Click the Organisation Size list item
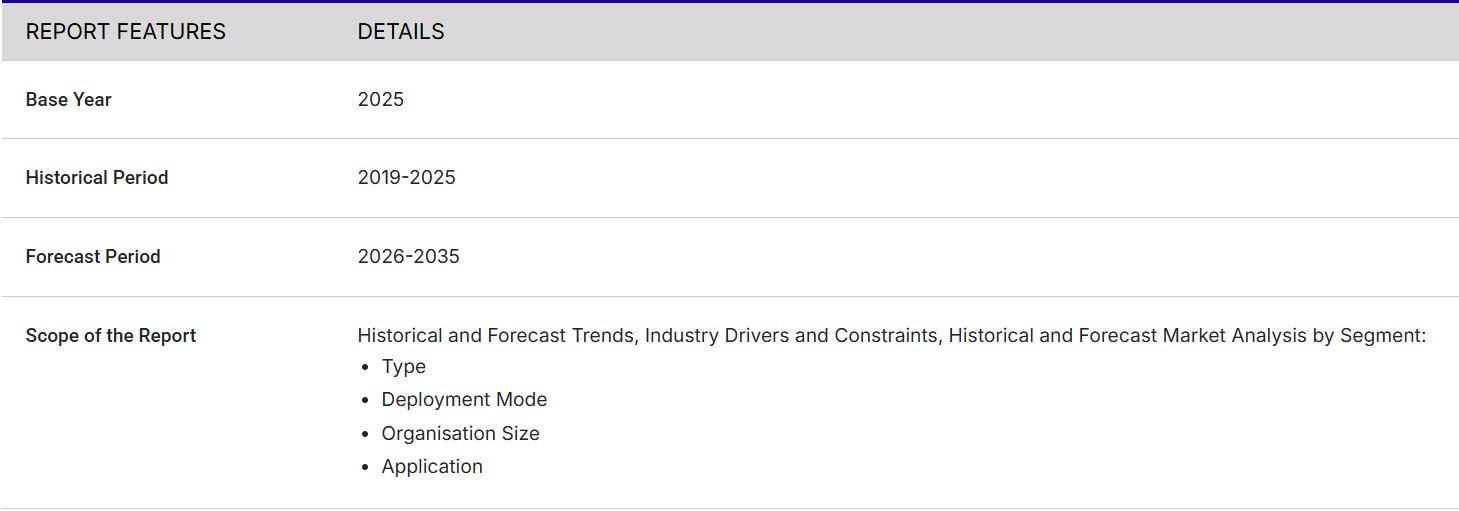Viewport: 1459px width, 511px height. pos(460,434)
